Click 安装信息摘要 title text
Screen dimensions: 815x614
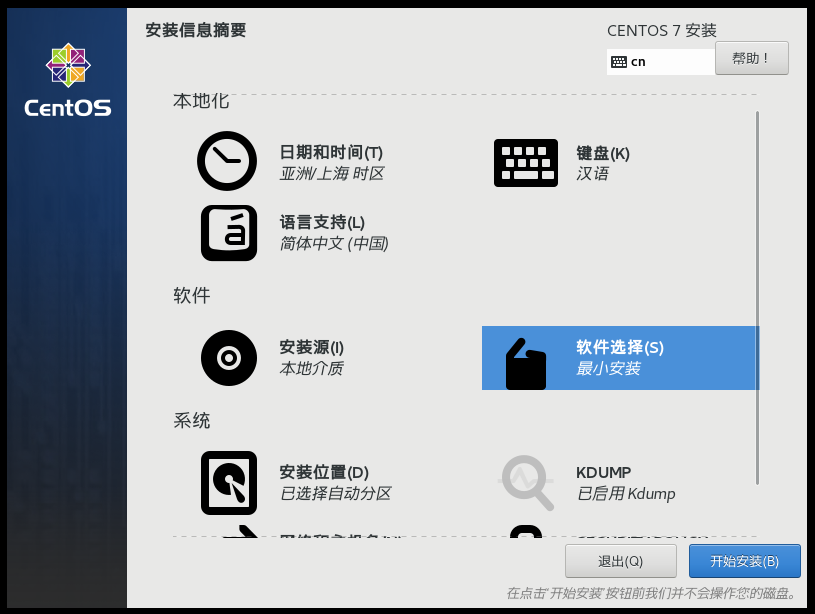point(195,30)
